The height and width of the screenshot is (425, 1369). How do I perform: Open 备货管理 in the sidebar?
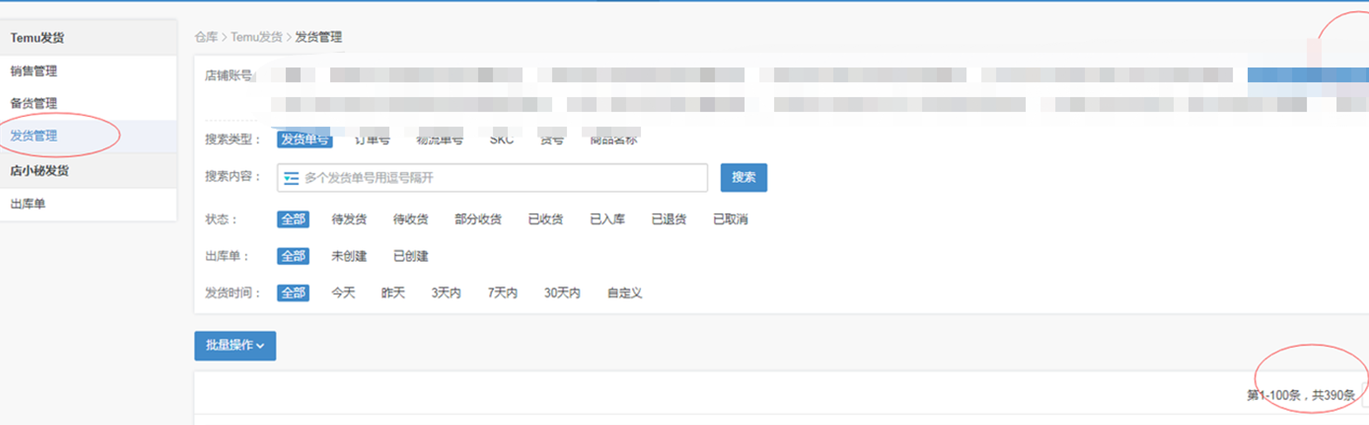(34, 103)
